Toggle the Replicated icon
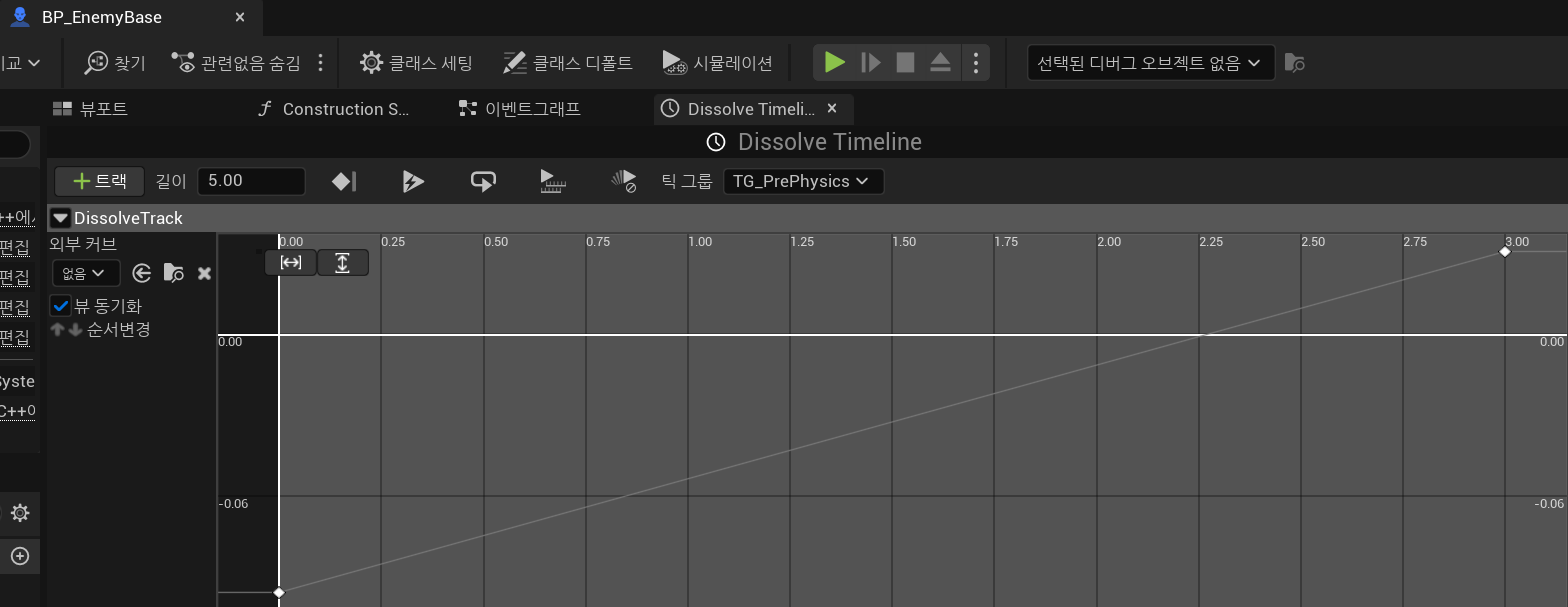 pos(553,181)
